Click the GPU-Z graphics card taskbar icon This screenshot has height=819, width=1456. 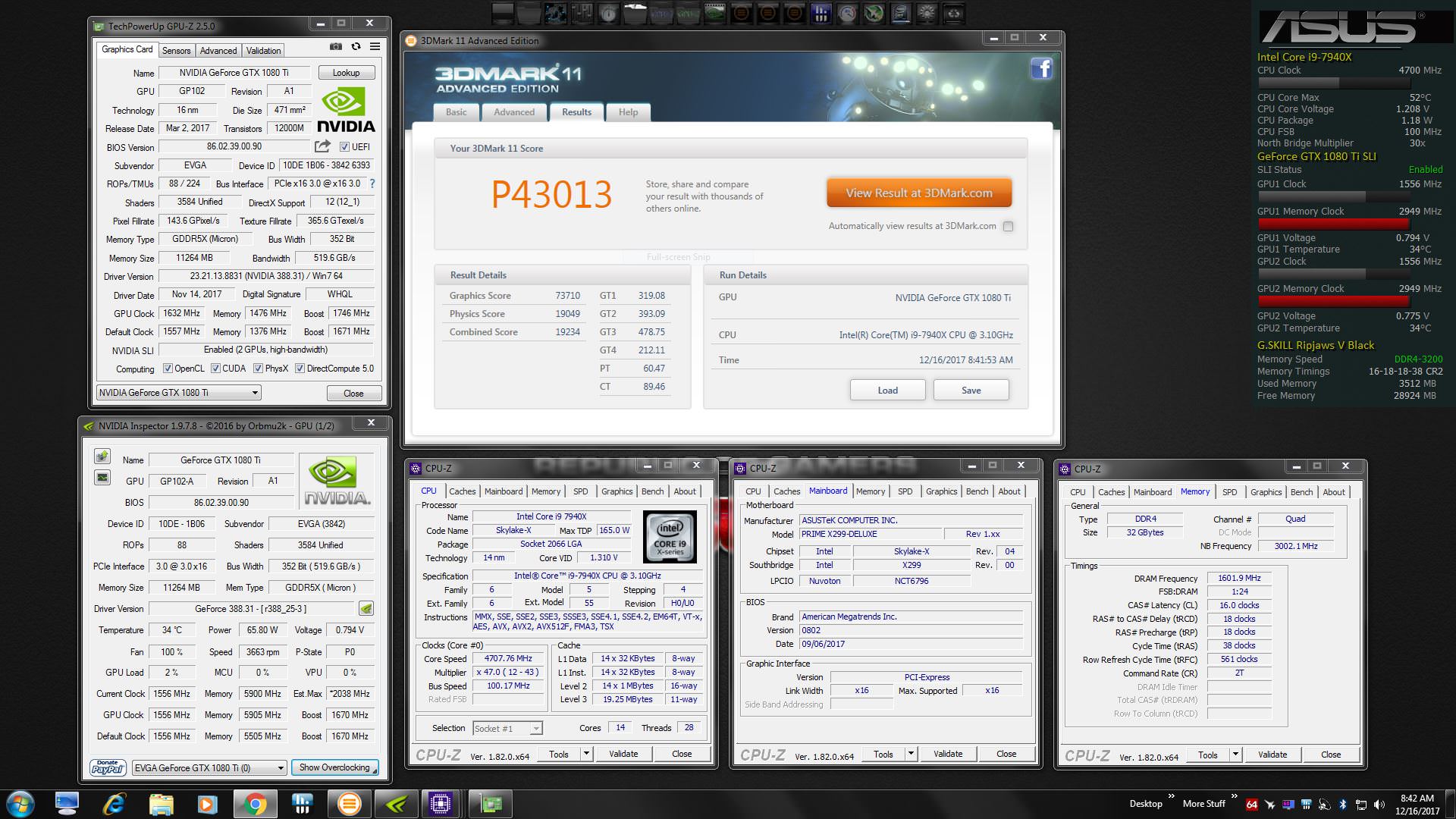490,804
